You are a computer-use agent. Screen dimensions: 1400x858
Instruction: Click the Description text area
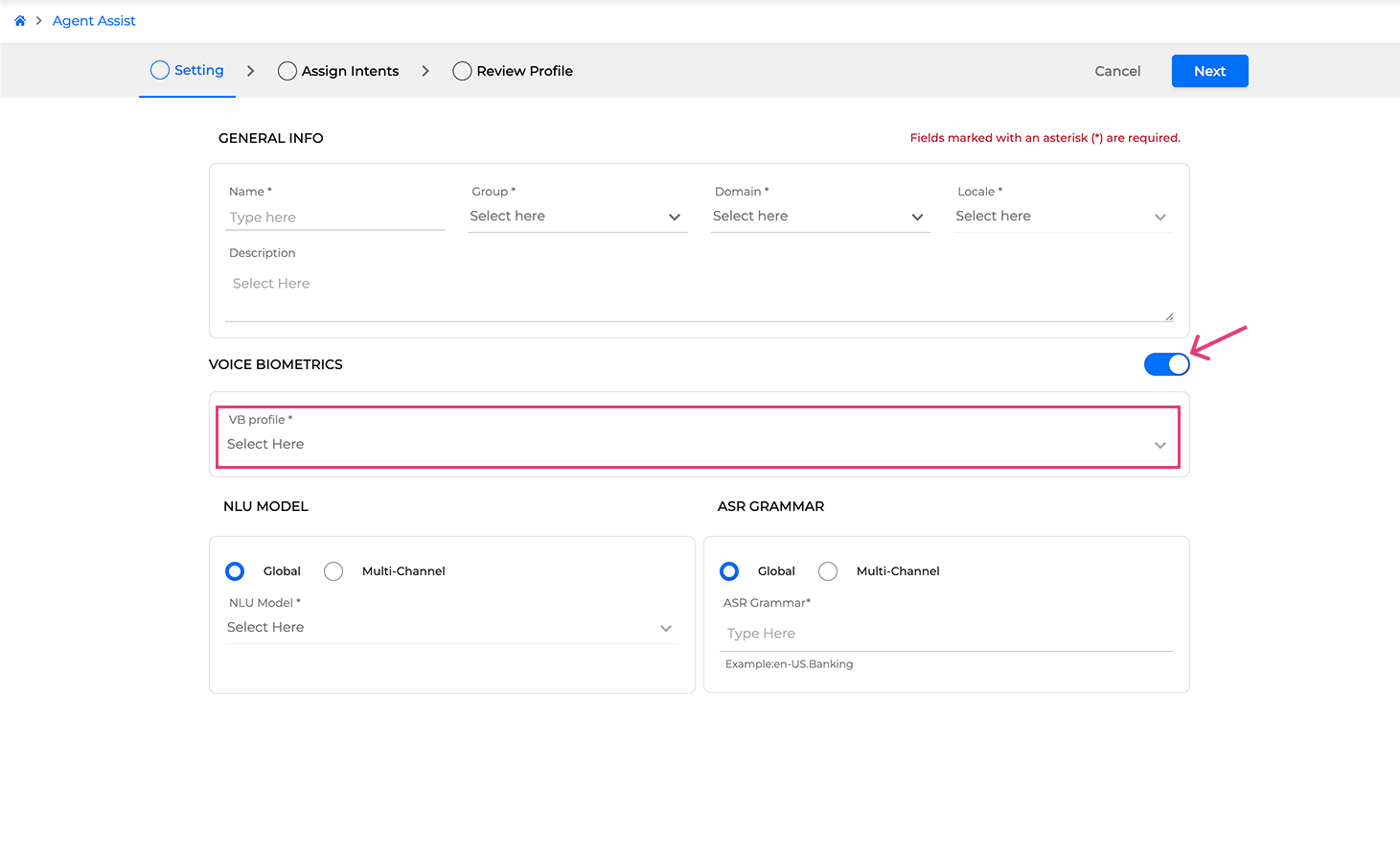[698, 293]
